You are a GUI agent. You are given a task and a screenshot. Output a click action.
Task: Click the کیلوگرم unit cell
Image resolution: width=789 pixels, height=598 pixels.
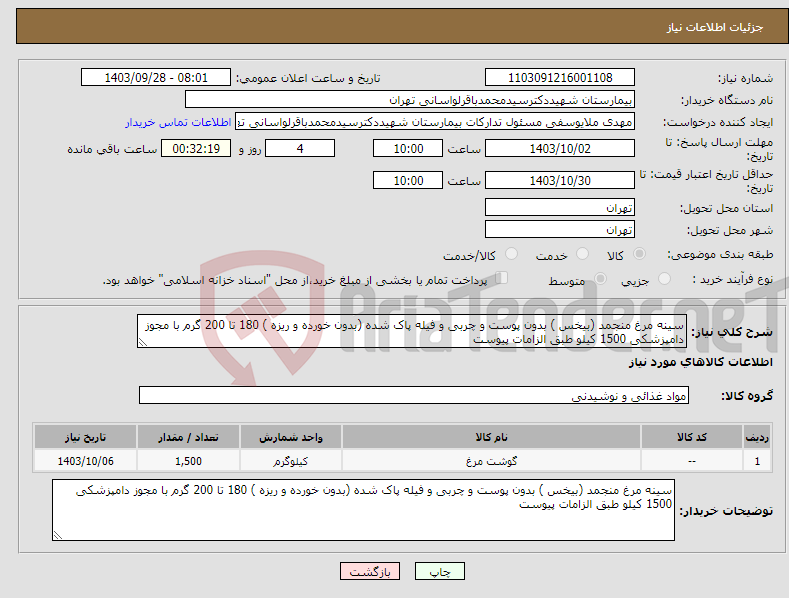pyautogui.click(x=290, y=461)
